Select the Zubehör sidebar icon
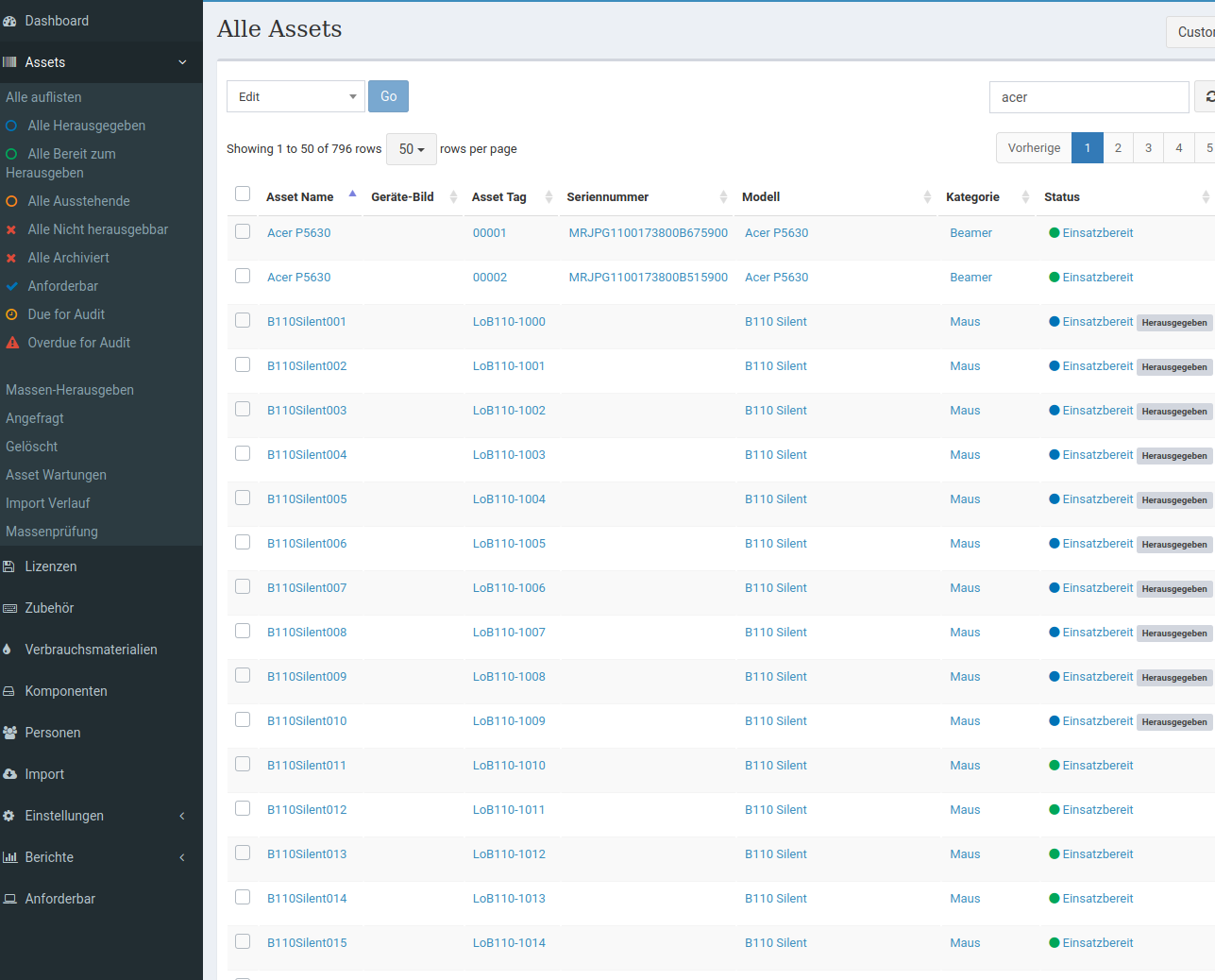Viewport: 1215px width, 980px height. [11, 607]
